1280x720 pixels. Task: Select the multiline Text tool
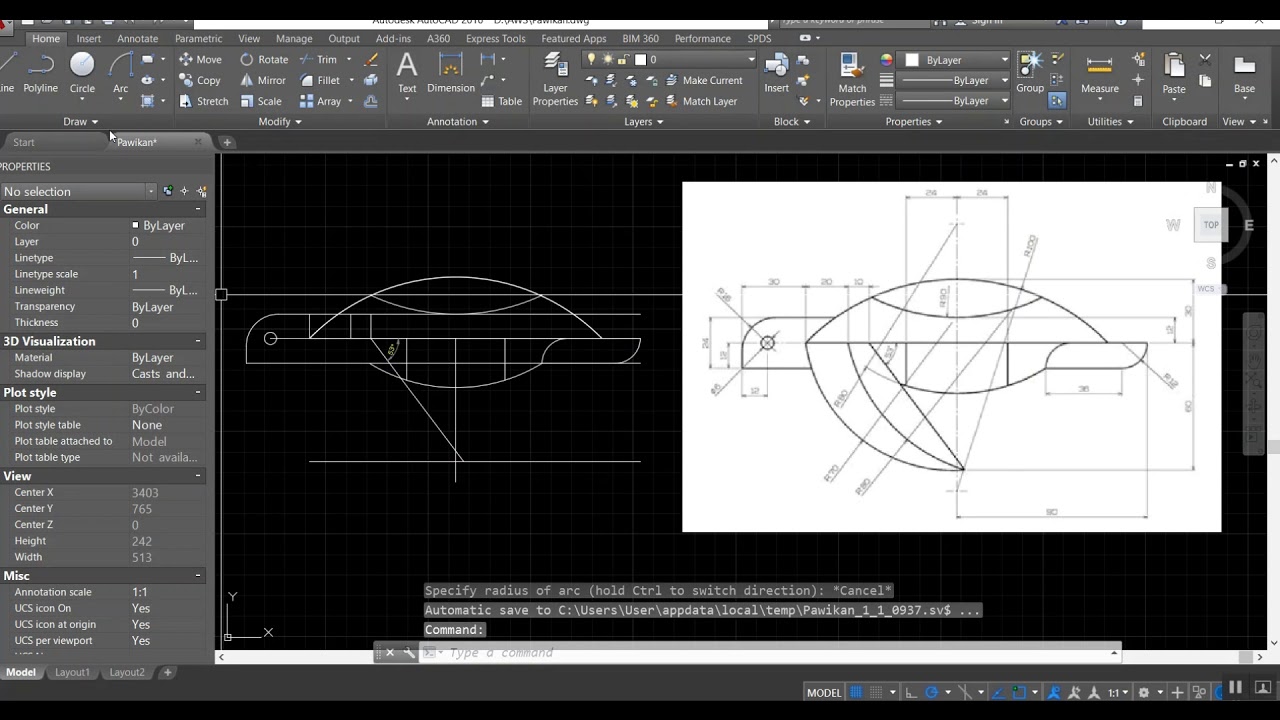pos(407,73)
